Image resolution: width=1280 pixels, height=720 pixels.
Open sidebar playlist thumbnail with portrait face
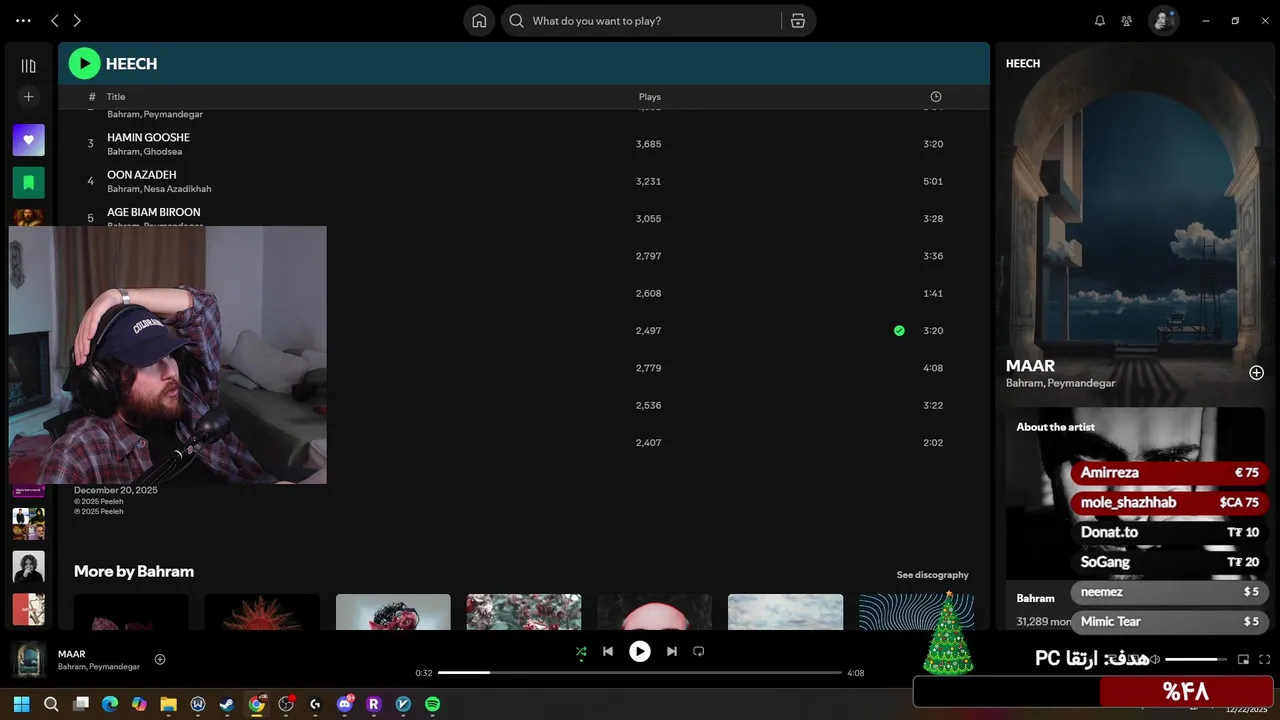point(28,567)
